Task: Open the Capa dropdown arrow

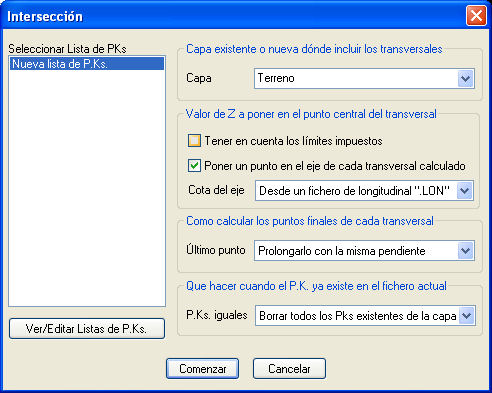Action: tap(466, 79)
